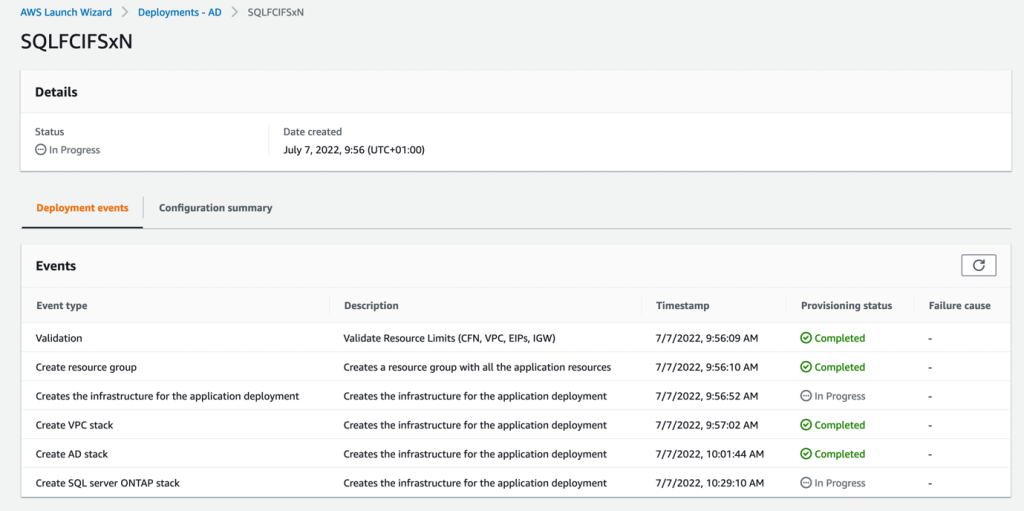
Task: Refresh the Events list
Action: pyautogui.click(x=978, y=265)
